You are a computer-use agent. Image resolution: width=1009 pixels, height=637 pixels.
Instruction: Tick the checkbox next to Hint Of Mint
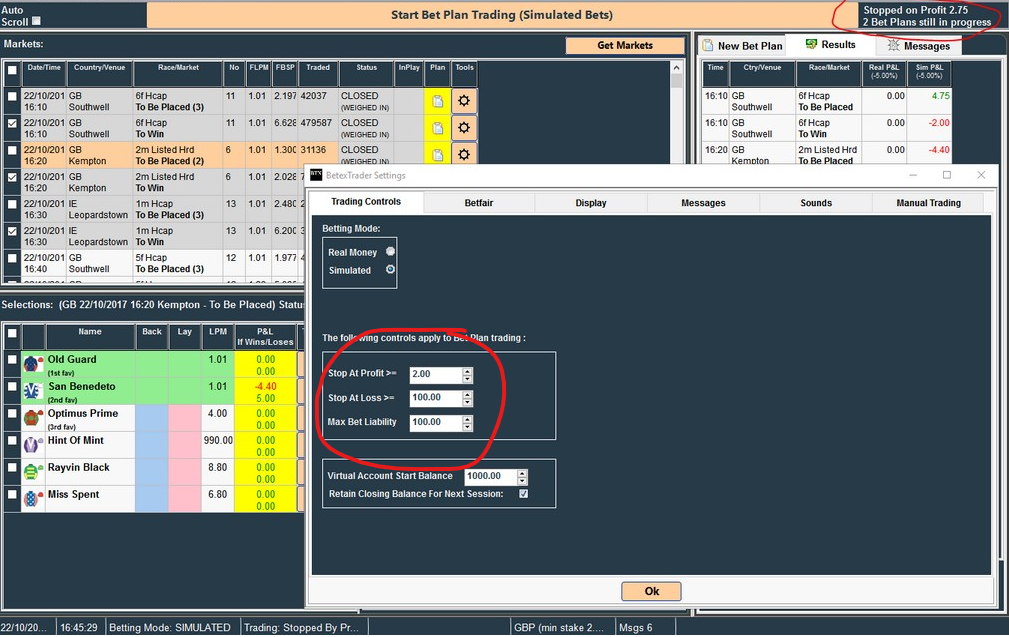[12, 441]
